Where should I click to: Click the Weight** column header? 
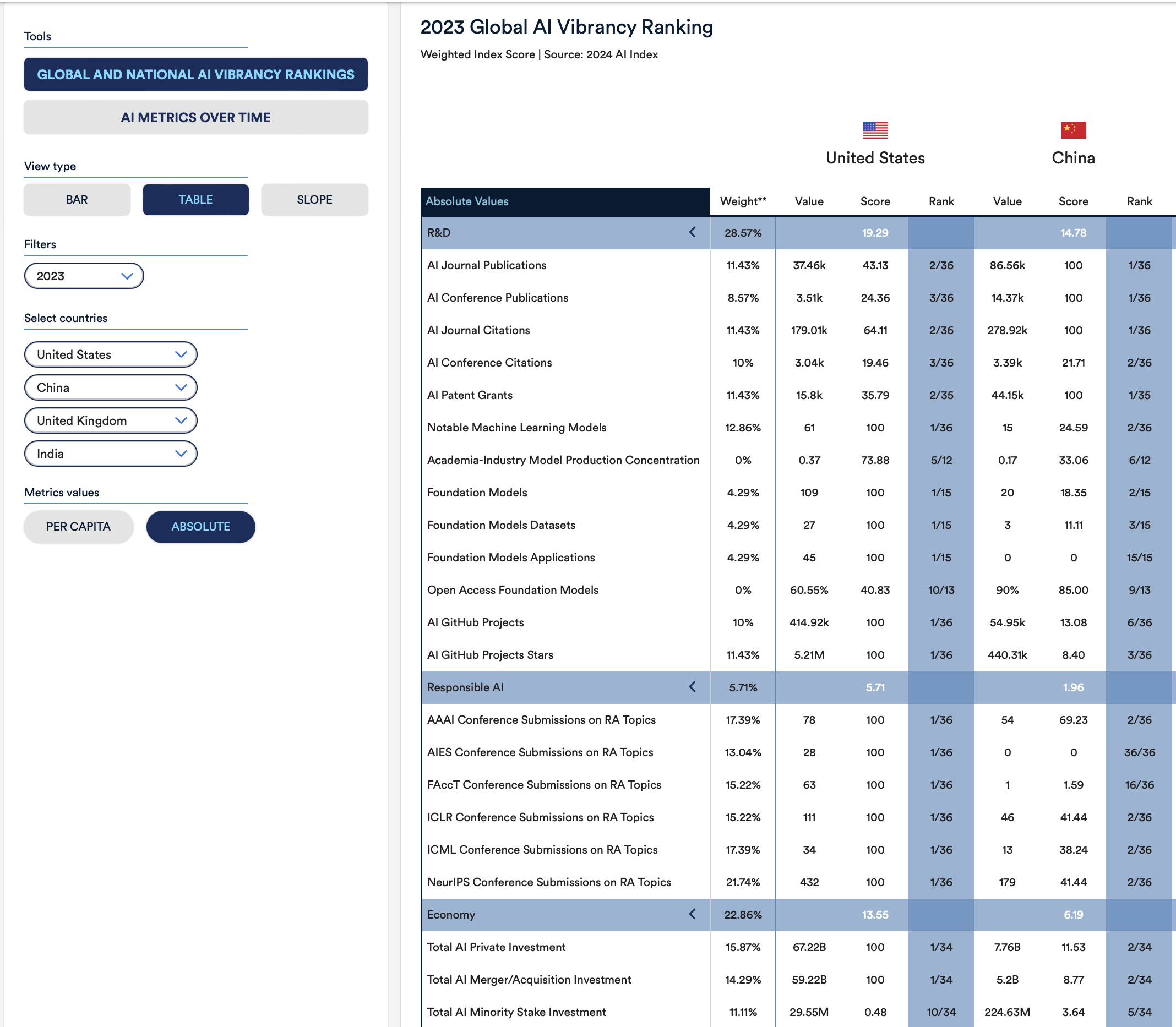[743, 201]
